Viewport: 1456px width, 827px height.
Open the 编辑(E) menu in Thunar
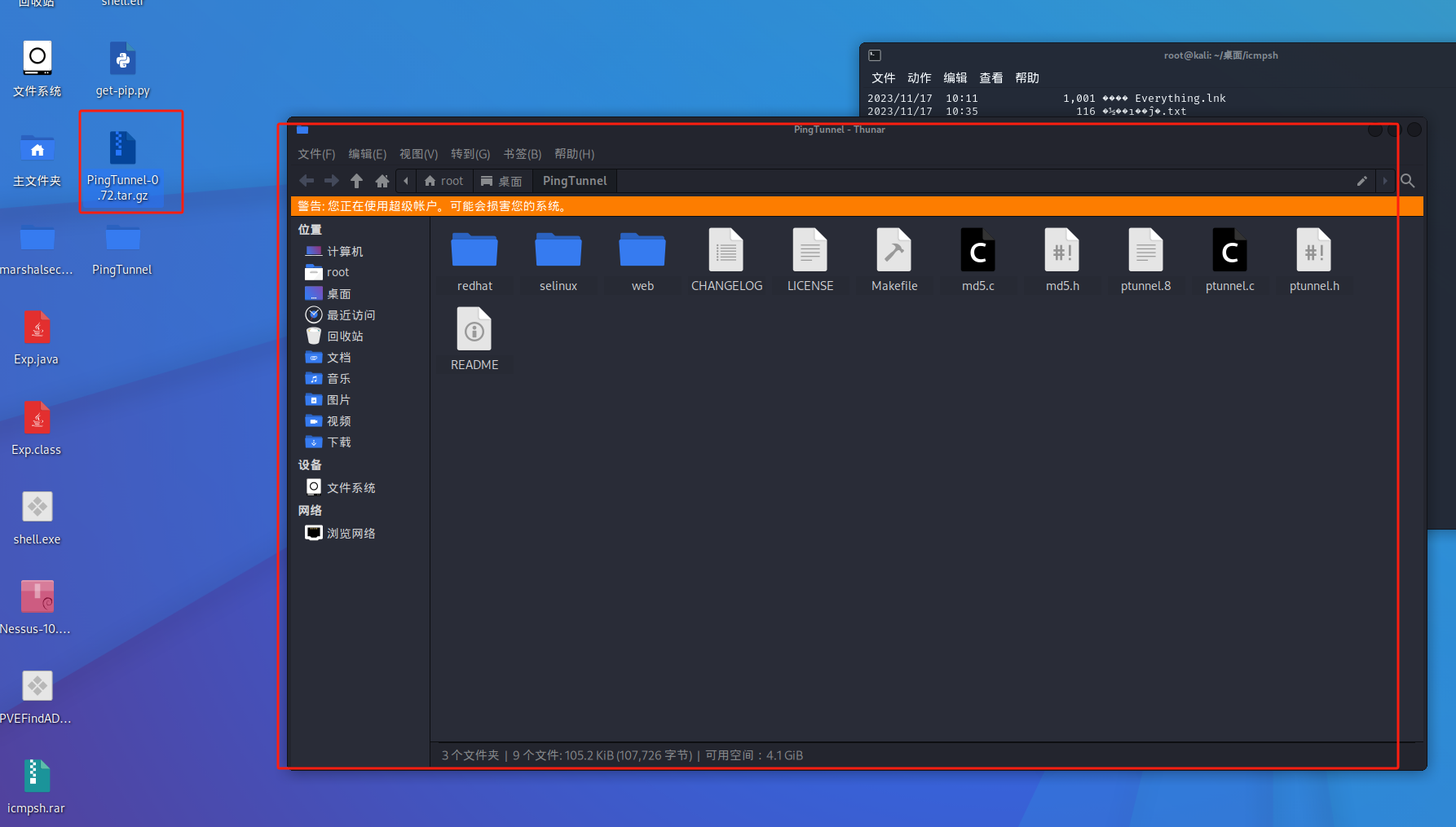[x=367, y=154]
